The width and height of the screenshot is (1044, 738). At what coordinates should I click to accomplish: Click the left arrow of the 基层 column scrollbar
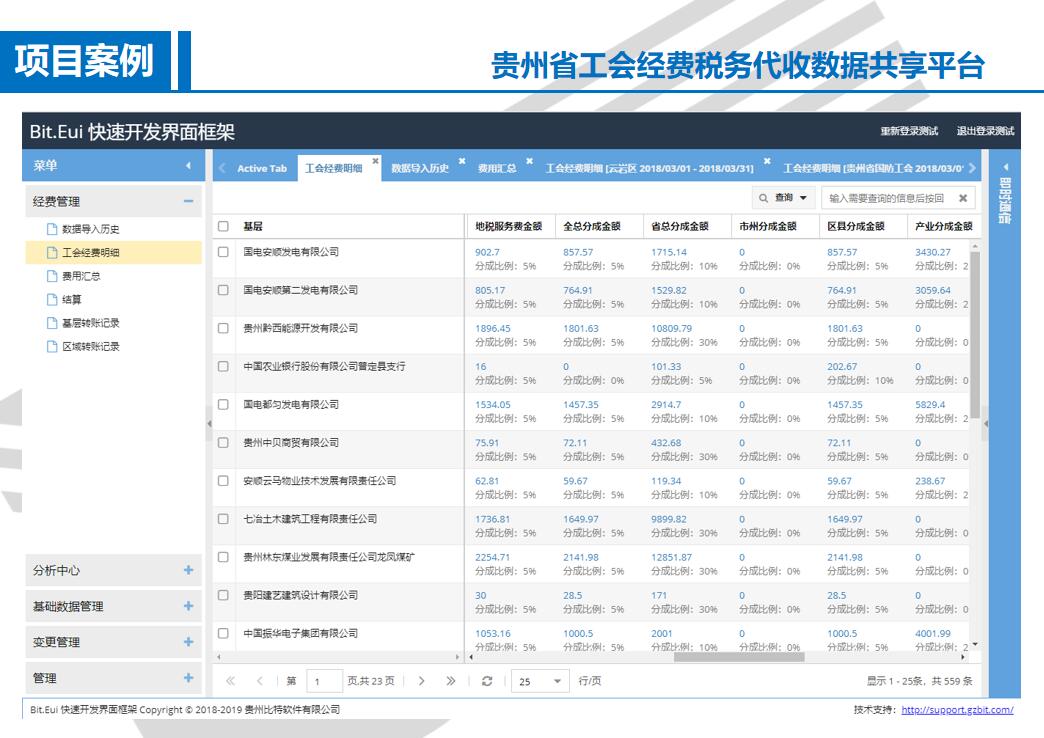[218, 657]
